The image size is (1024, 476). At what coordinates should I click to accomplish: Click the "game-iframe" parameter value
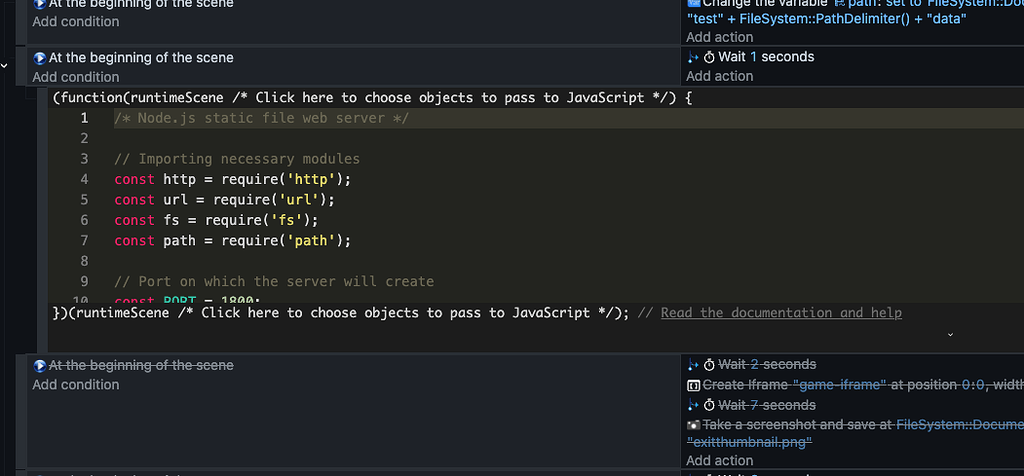[x=839, y=385]
